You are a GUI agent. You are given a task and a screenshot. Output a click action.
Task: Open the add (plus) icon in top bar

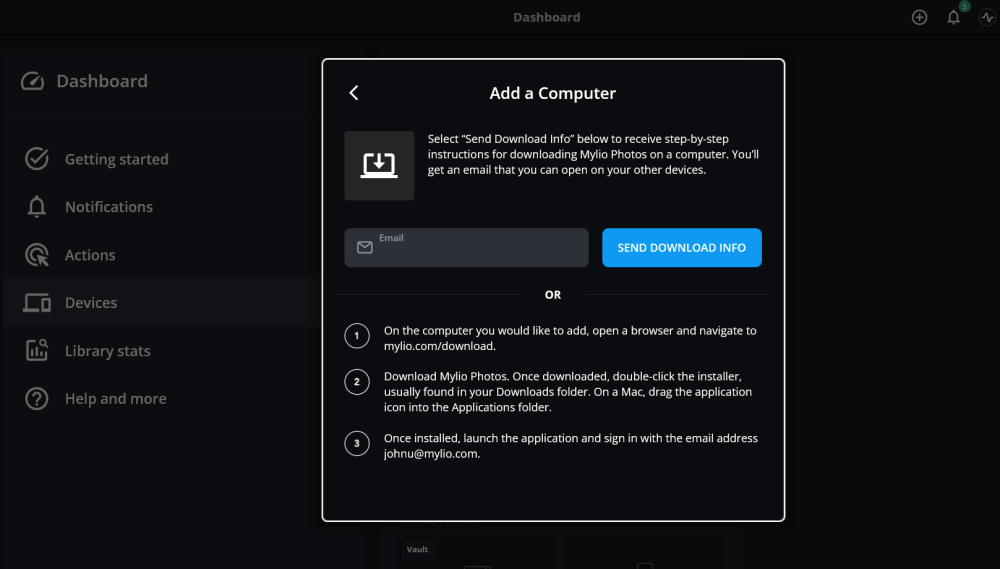(919, 17)
